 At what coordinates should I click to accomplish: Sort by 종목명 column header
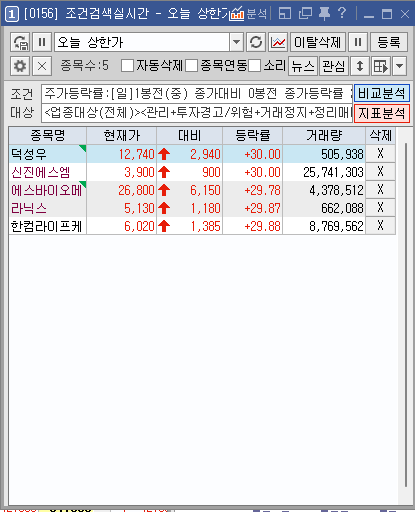[48, 135]
